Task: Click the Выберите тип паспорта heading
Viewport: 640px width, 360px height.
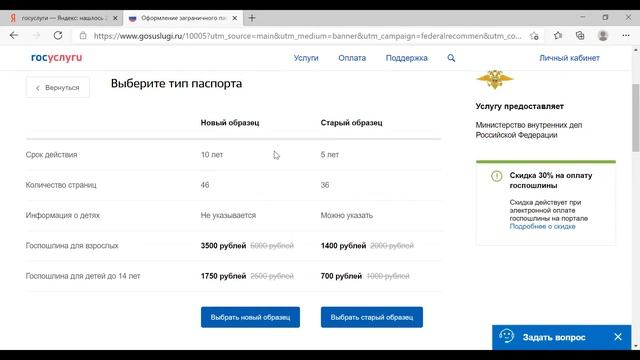Action: tap(176, 83)
